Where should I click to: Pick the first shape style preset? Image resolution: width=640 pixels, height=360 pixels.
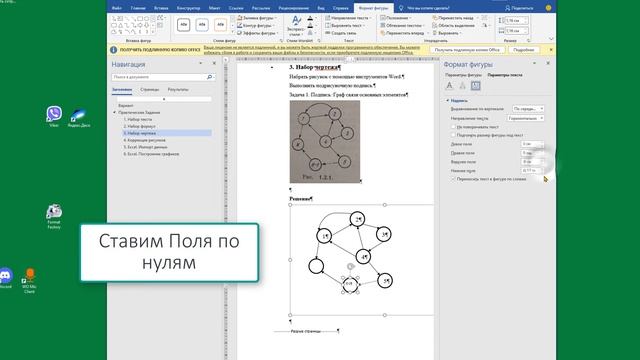[184, 25]
